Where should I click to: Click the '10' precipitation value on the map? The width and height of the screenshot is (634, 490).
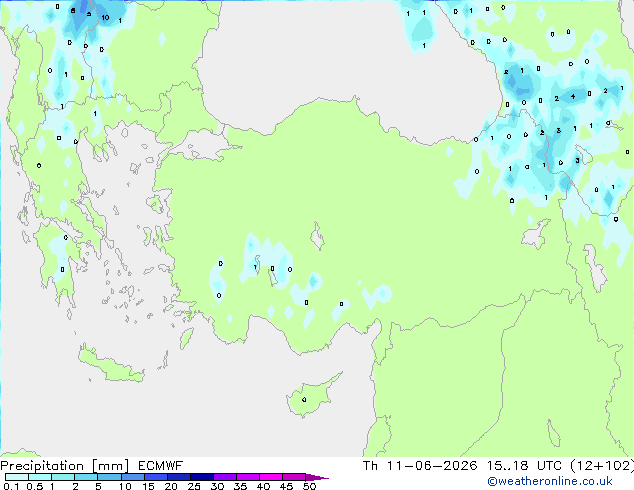(105, 17)
